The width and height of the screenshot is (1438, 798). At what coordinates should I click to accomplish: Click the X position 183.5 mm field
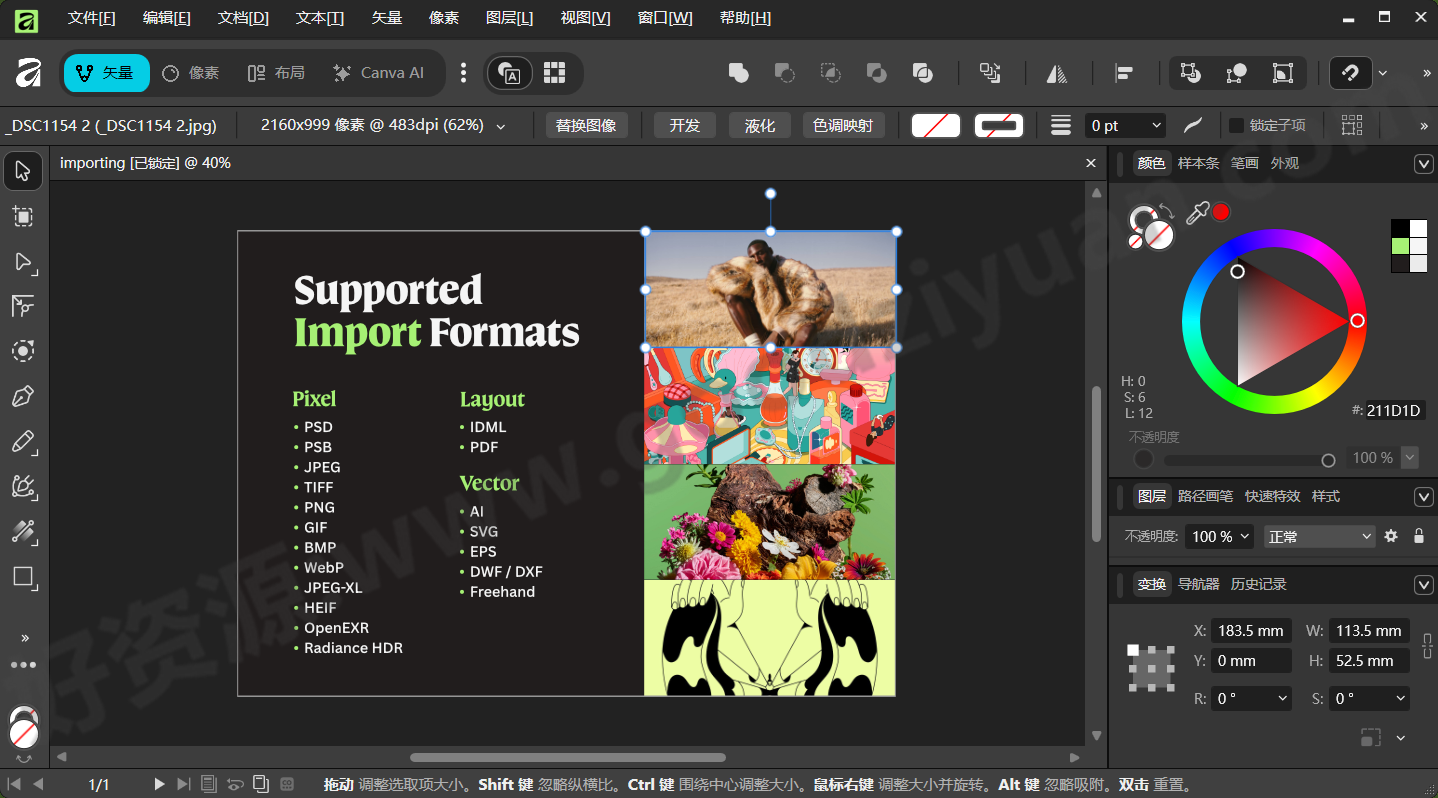pos(1251,631)
